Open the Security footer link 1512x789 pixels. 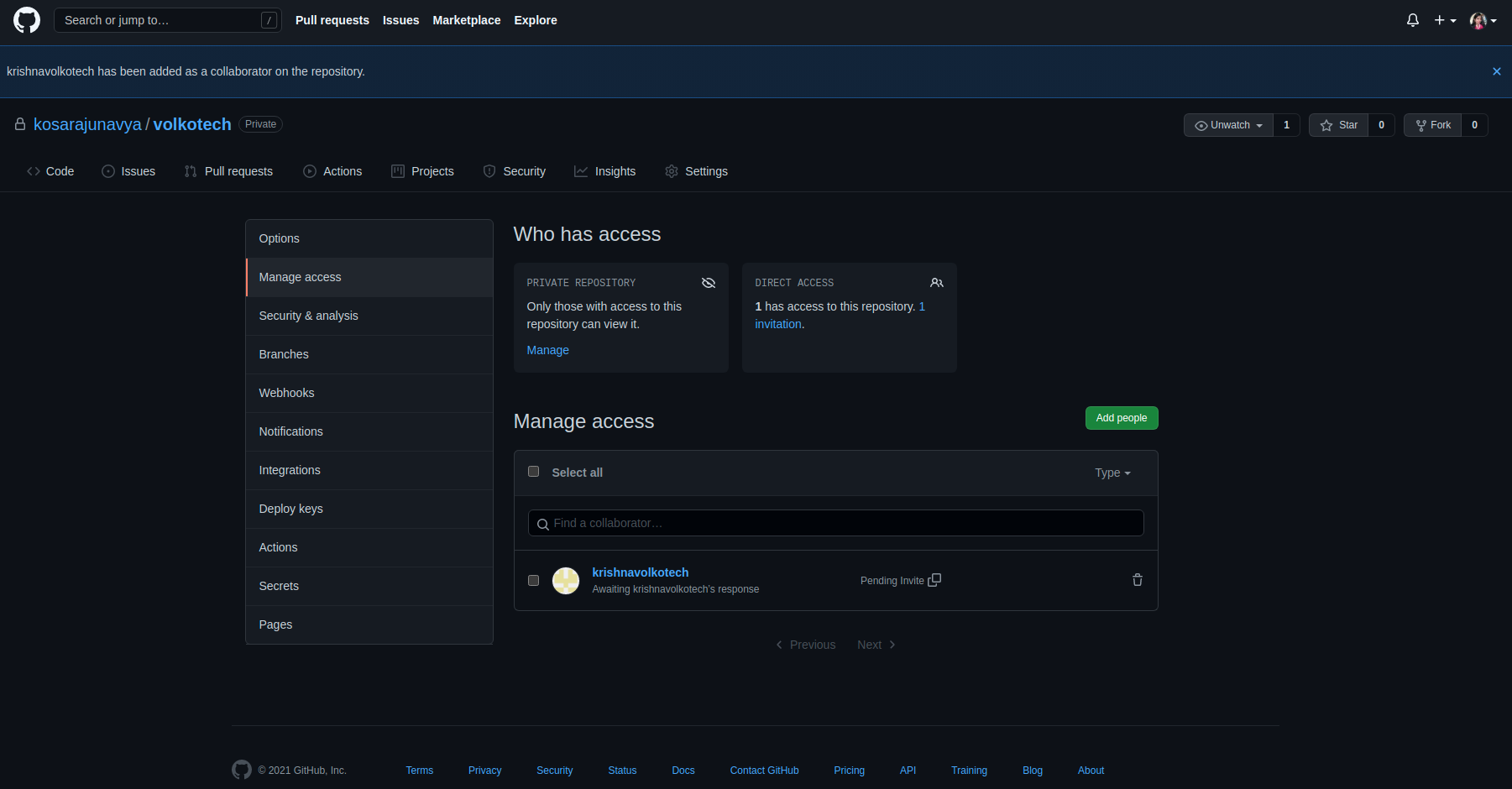555,771
